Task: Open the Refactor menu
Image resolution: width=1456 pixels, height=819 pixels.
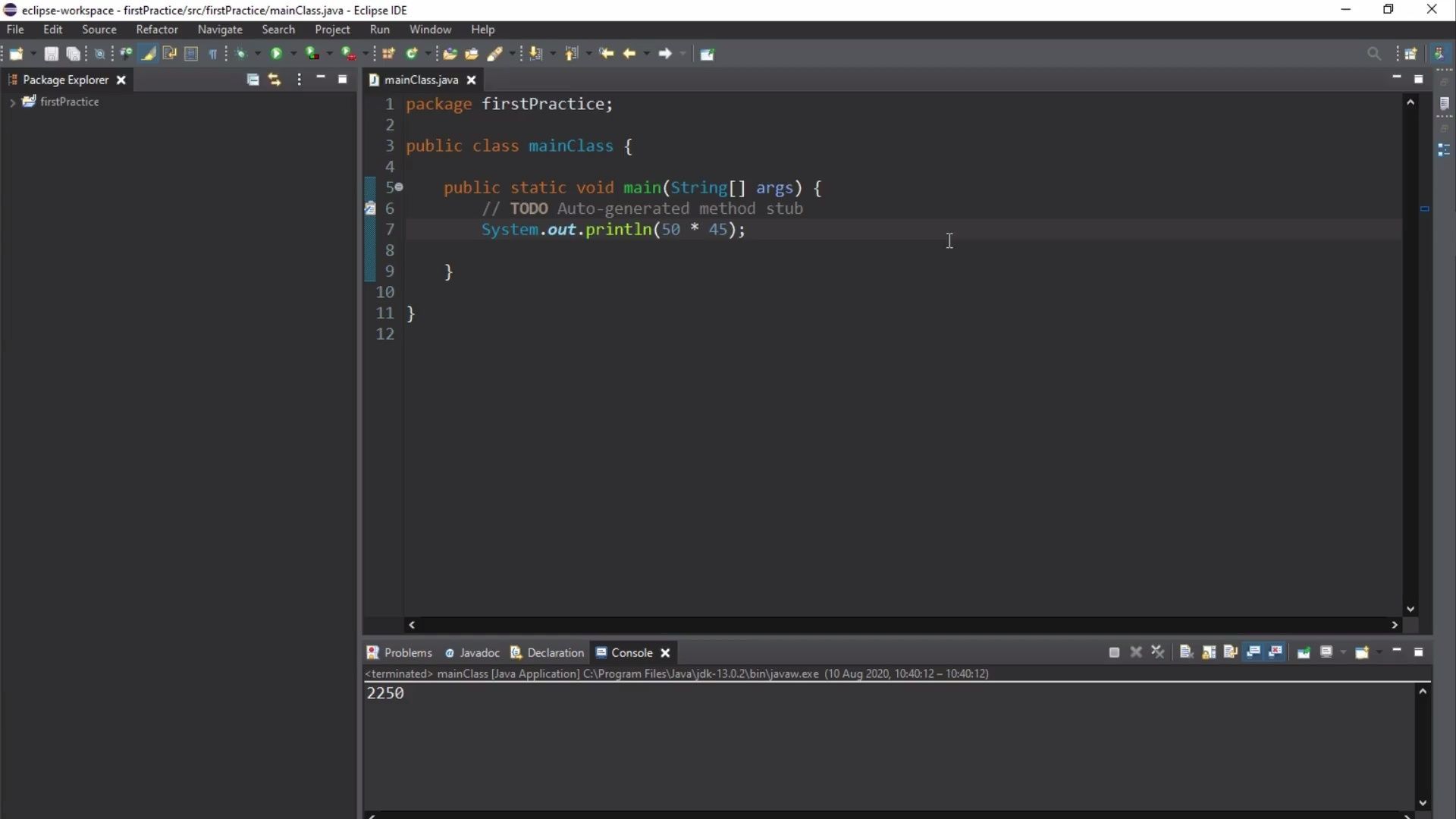Action: [x=156, y=30]
